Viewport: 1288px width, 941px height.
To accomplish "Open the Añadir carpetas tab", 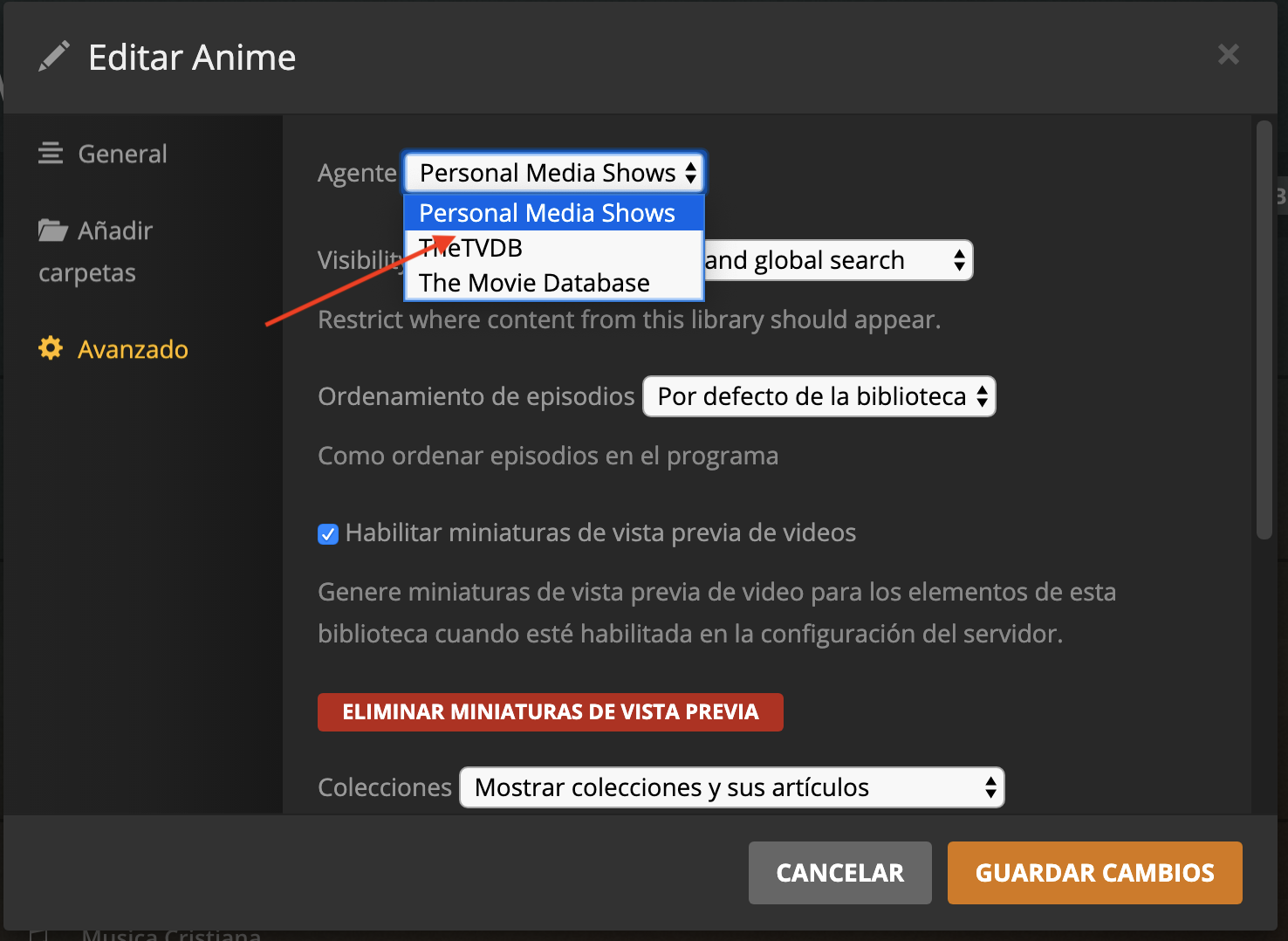I will pos(96,251).
